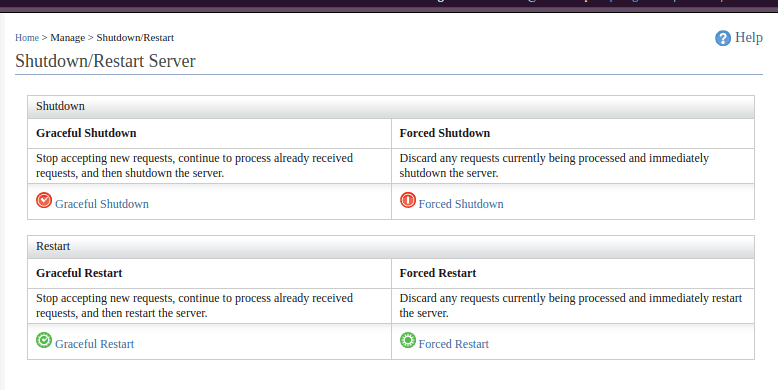
Task: Click the Graceful Restart text link
Action: point(94,344)
